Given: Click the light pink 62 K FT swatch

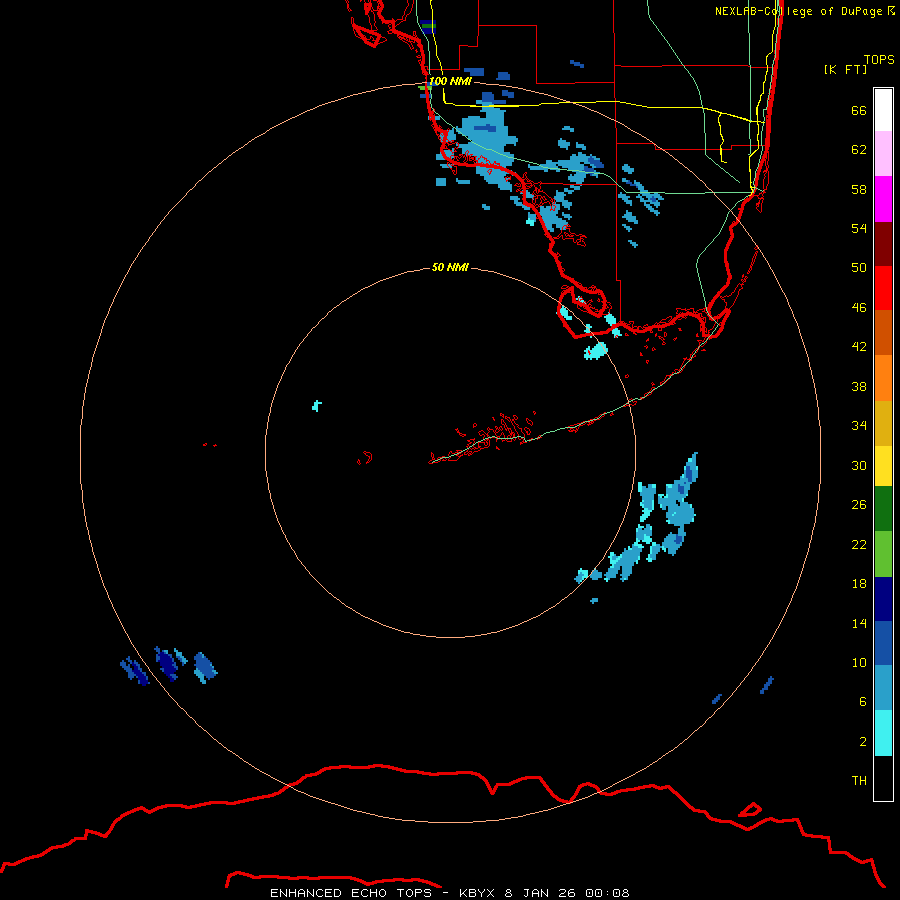Looking at the screenshot, I should pos(883,154).
